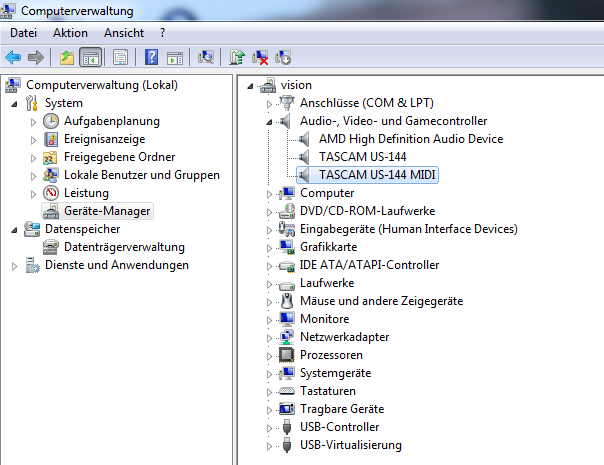604x465 pixels.
Task: Collapse Audio-, Video- und Gamecontroller node
Action: click(x=269, y=122)
